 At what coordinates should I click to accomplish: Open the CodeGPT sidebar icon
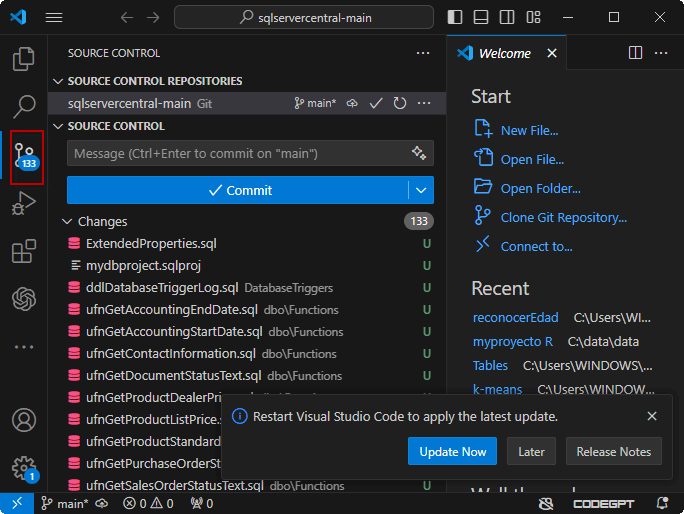[23, 299]
